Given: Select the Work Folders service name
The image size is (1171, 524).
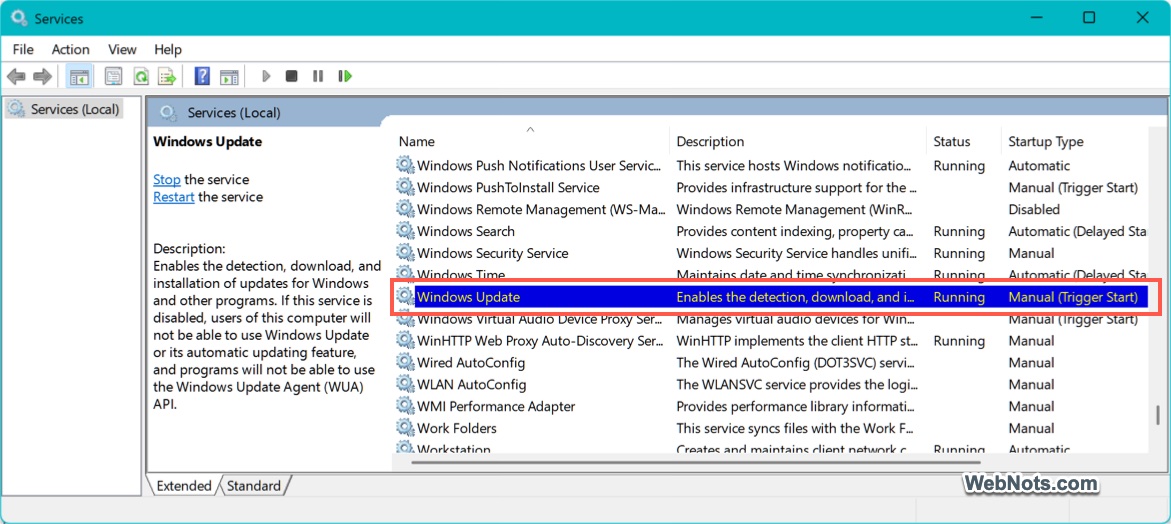Looking at the screenshot, I should (x=456, y=428).
